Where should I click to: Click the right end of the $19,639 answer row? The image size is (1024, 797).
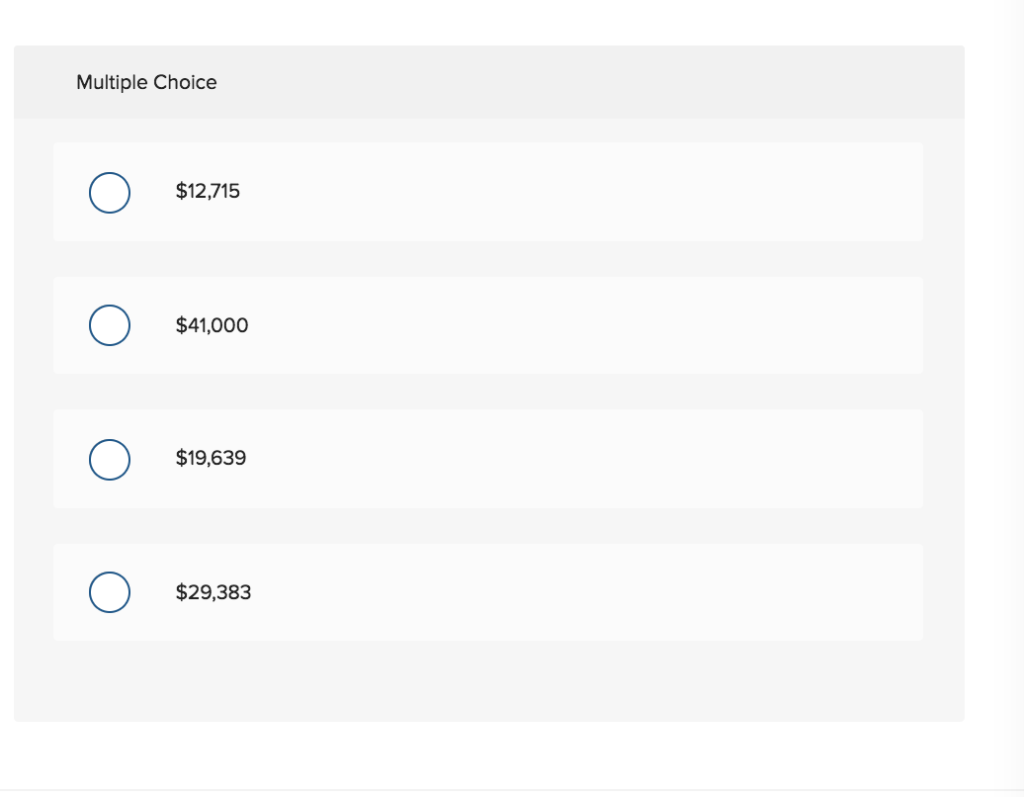(880, 459)
